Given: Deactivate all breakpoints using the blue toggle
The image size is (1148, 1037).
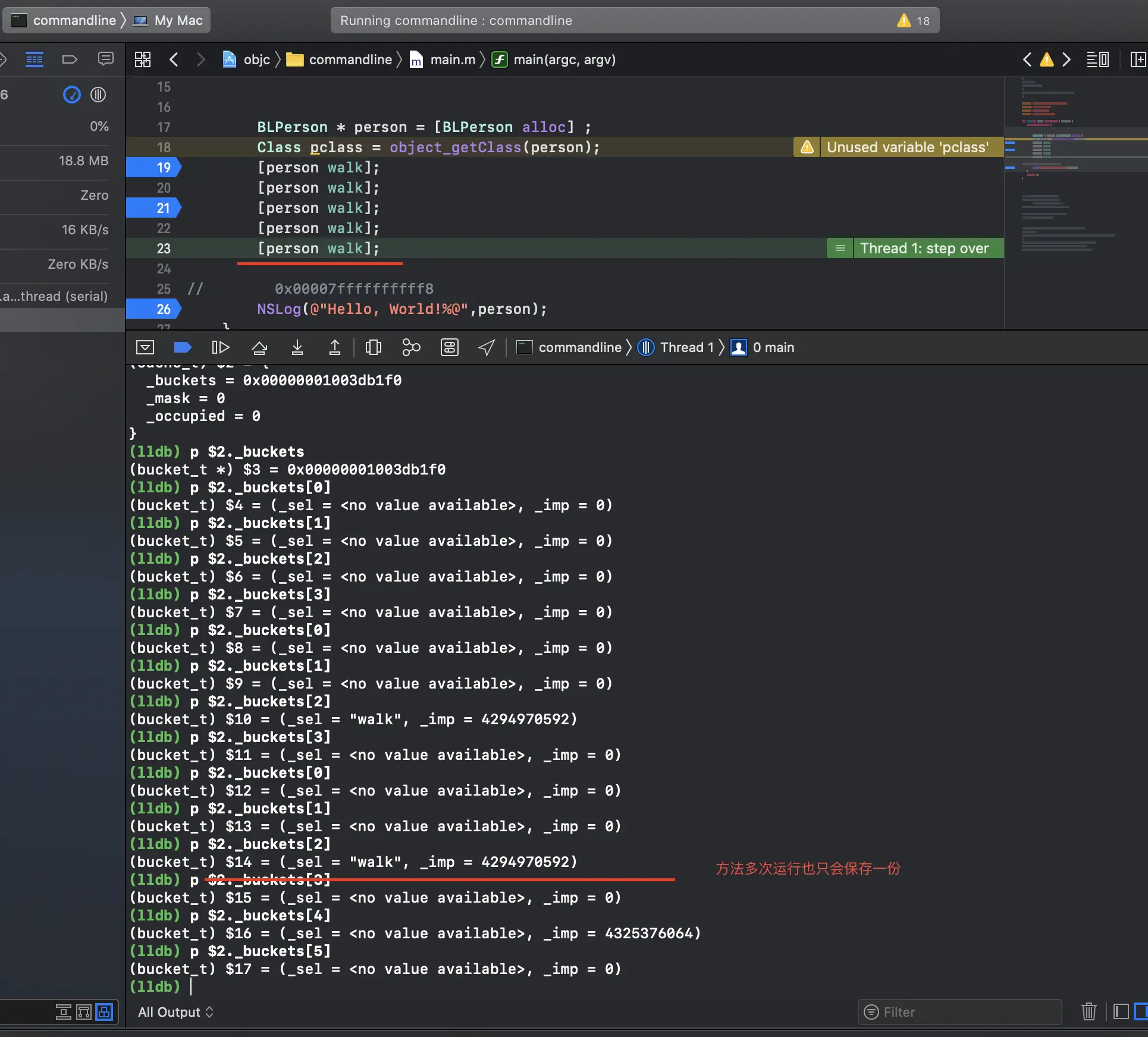Looking at the screenshot, I should 182,347.
